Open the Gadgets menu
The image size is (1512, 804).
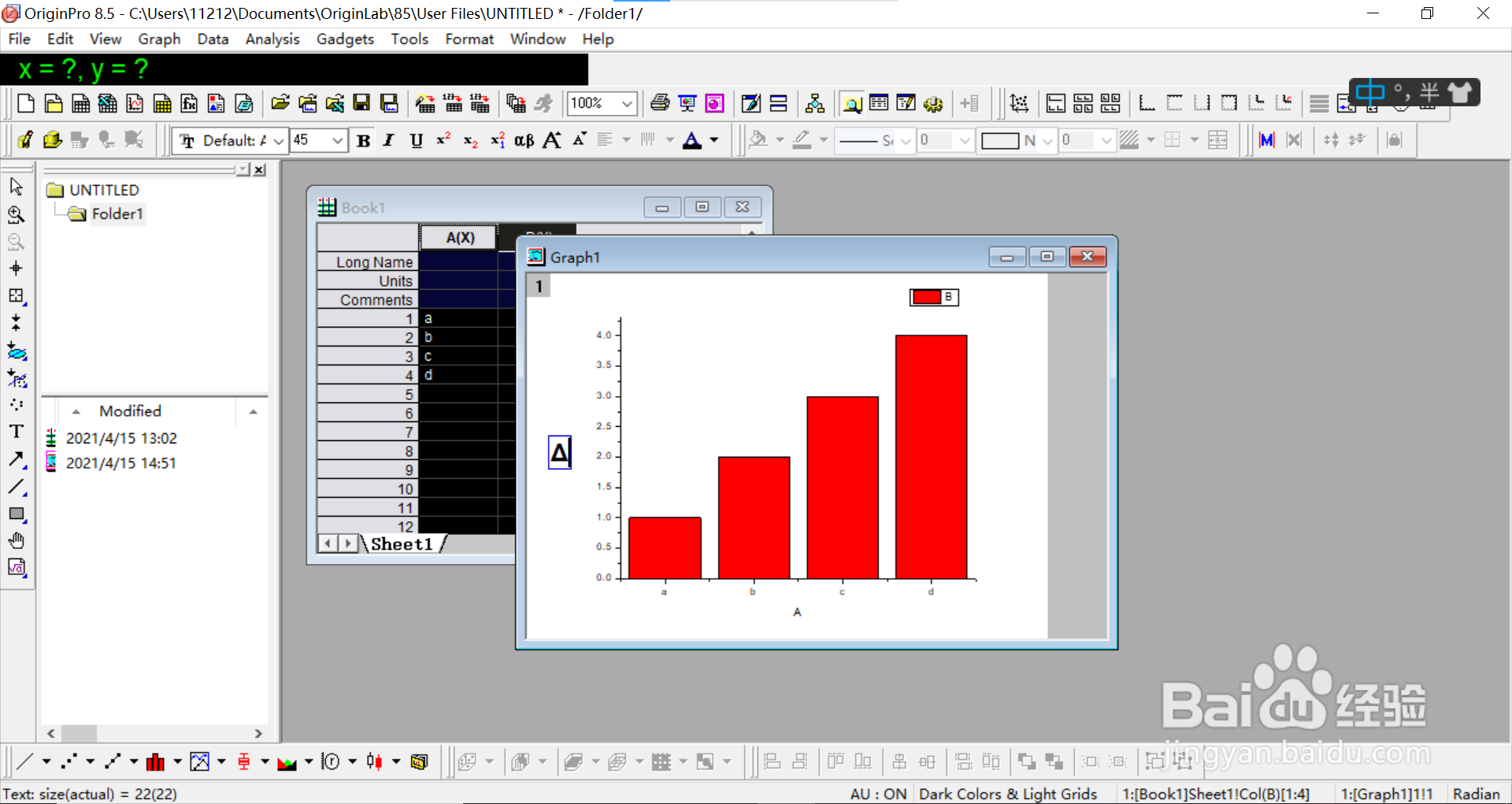click(x=345, y=39)
